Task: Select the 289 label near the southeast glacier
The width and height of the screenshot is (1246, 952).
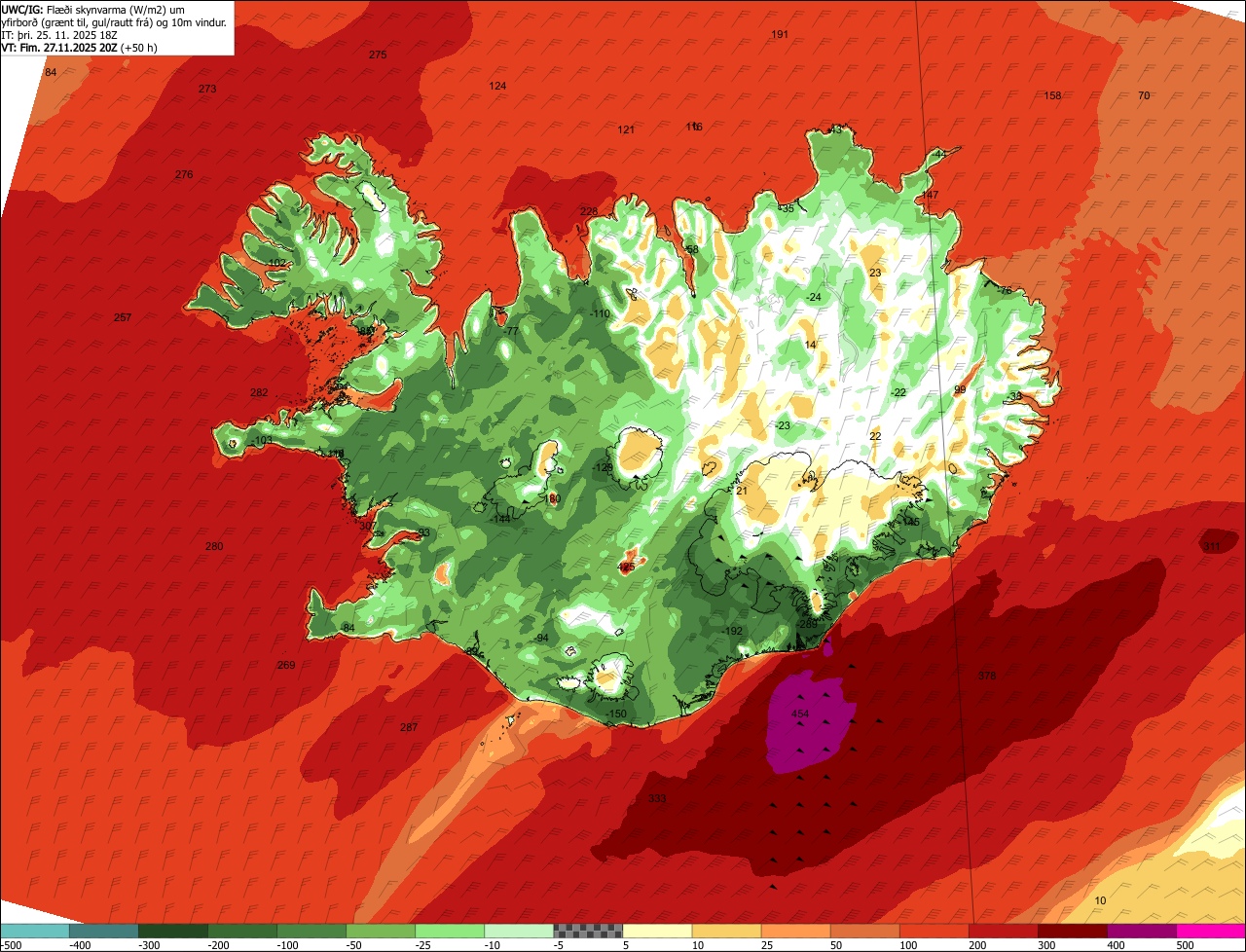Action: tap(808, 624)
